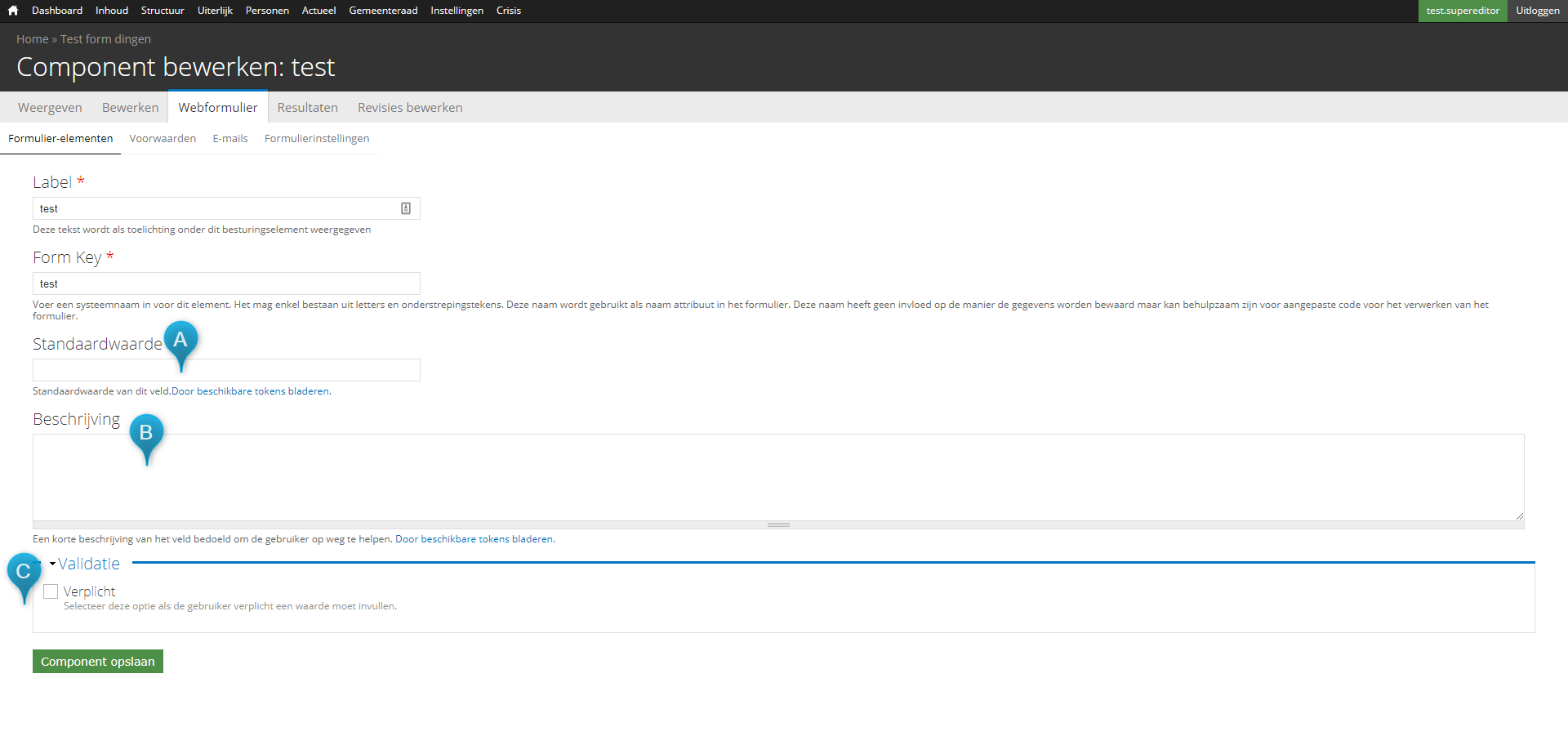Click the blue marker pin labeled A
This screenshot has width=1568, height=745.
(180, 341)
